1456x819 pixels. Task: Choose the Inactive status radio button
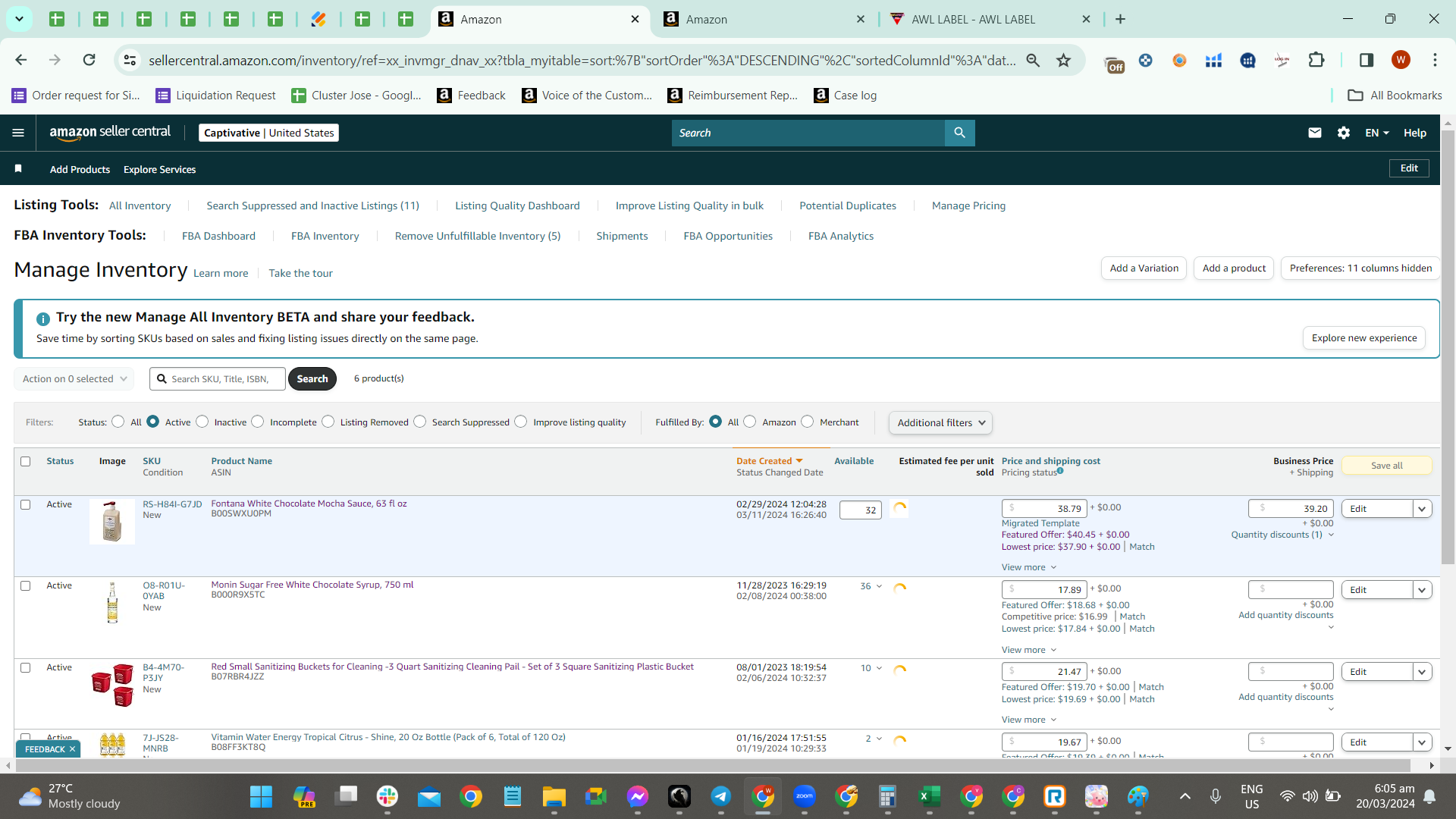202,422
